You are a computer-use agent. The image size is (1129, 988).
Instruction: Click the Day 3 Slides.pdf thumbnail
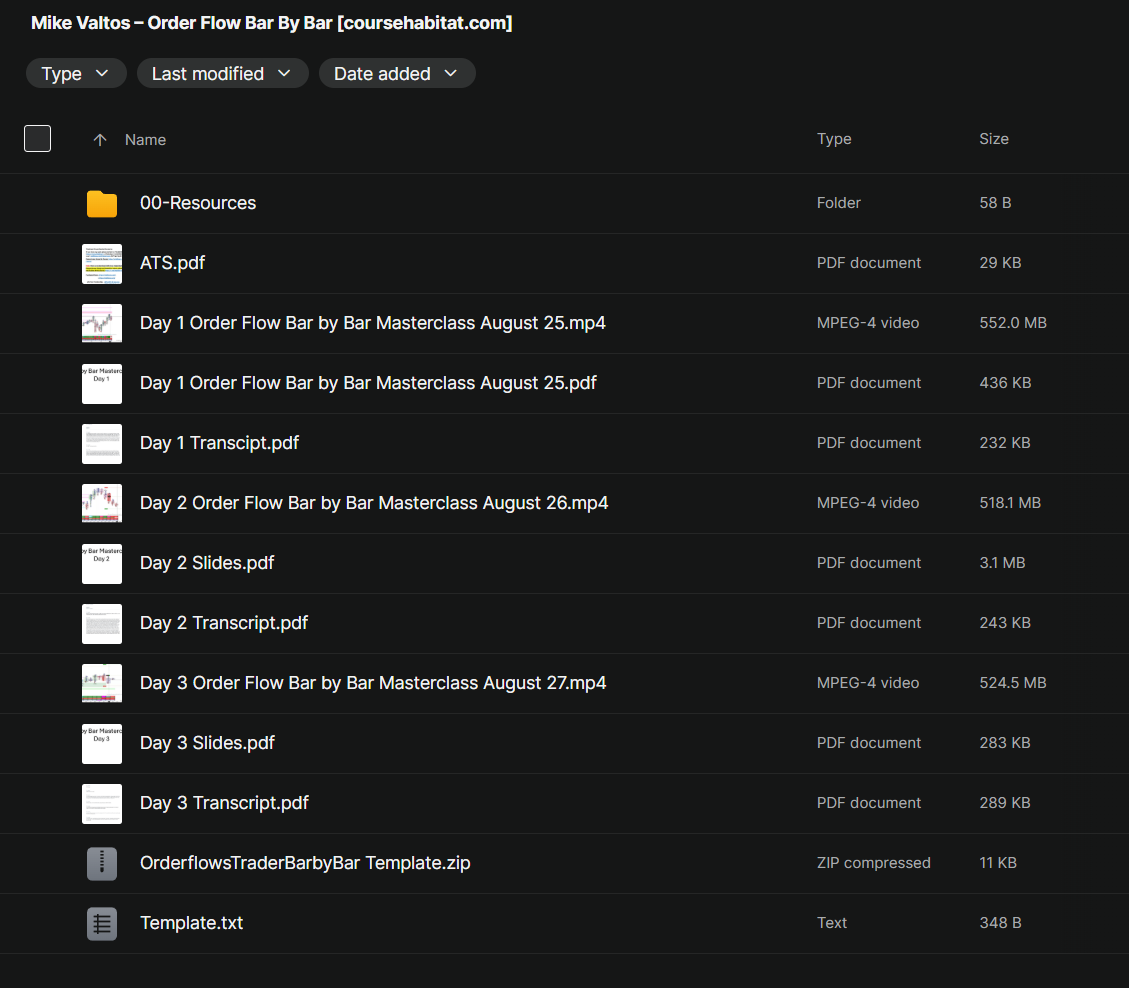click(101, 743)
